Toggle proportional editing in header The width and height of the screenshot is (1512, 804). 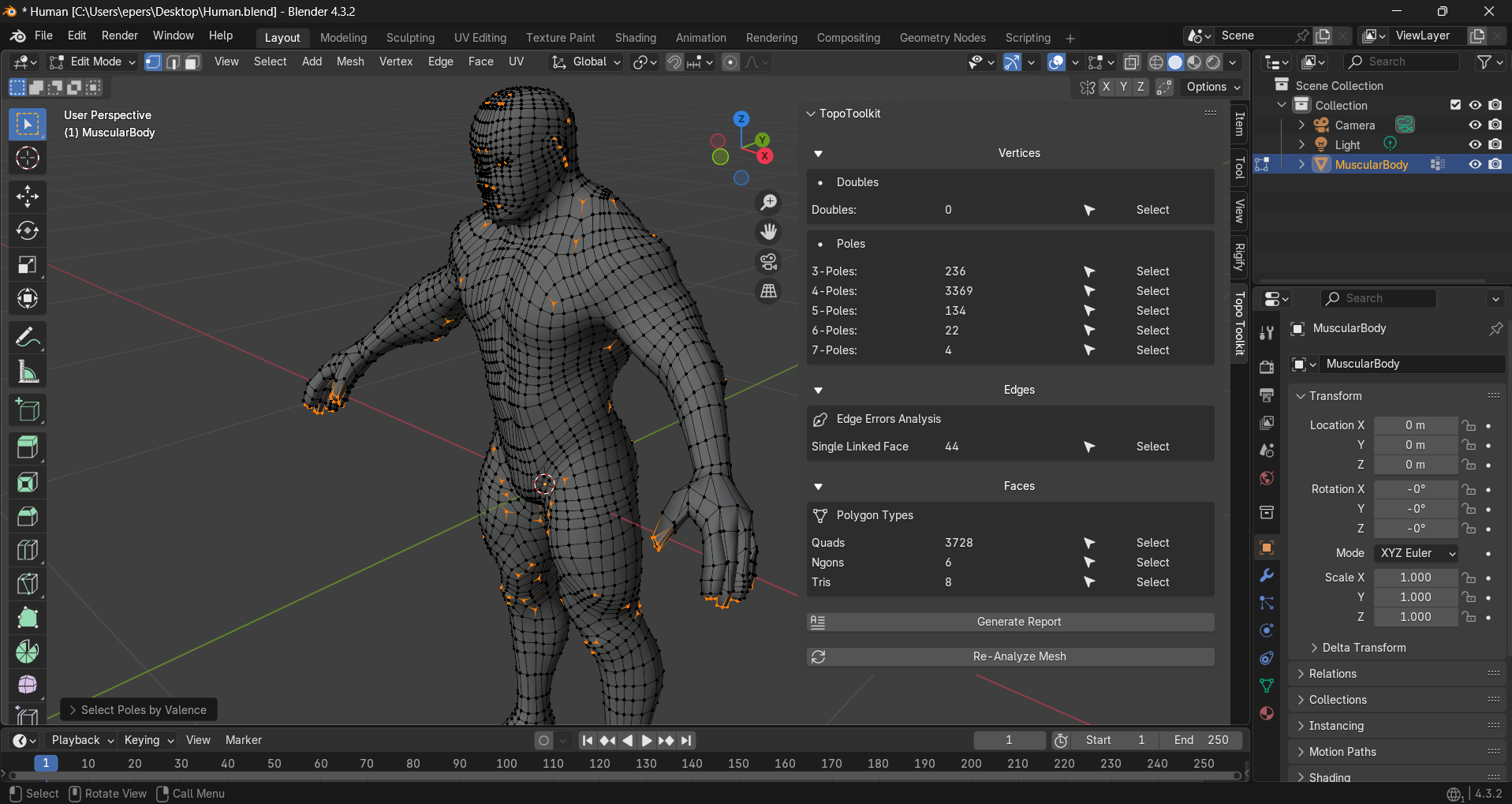click(x=731, y=62)
